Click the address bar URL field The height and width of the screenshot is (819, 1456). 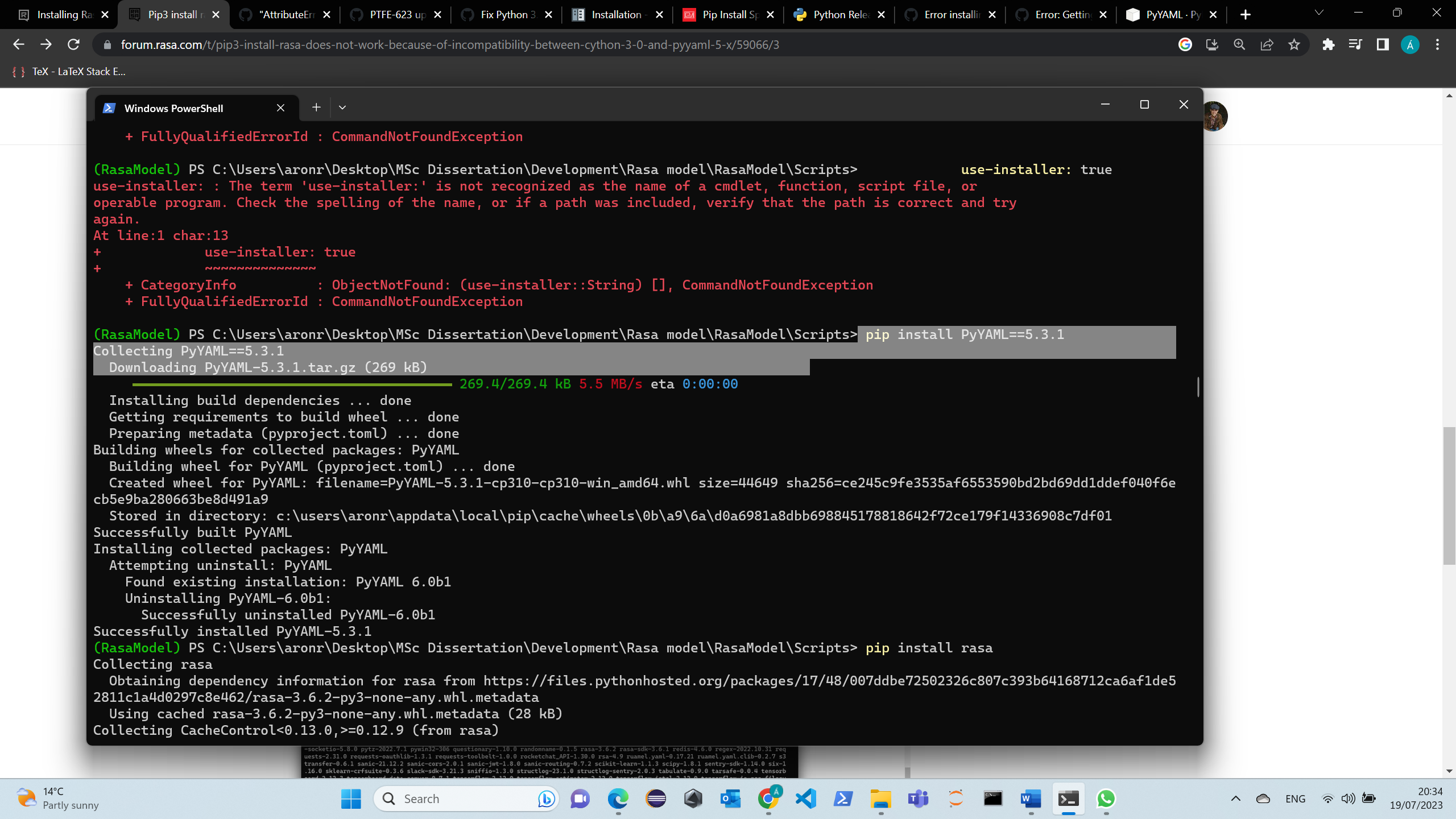click(449, 44)
